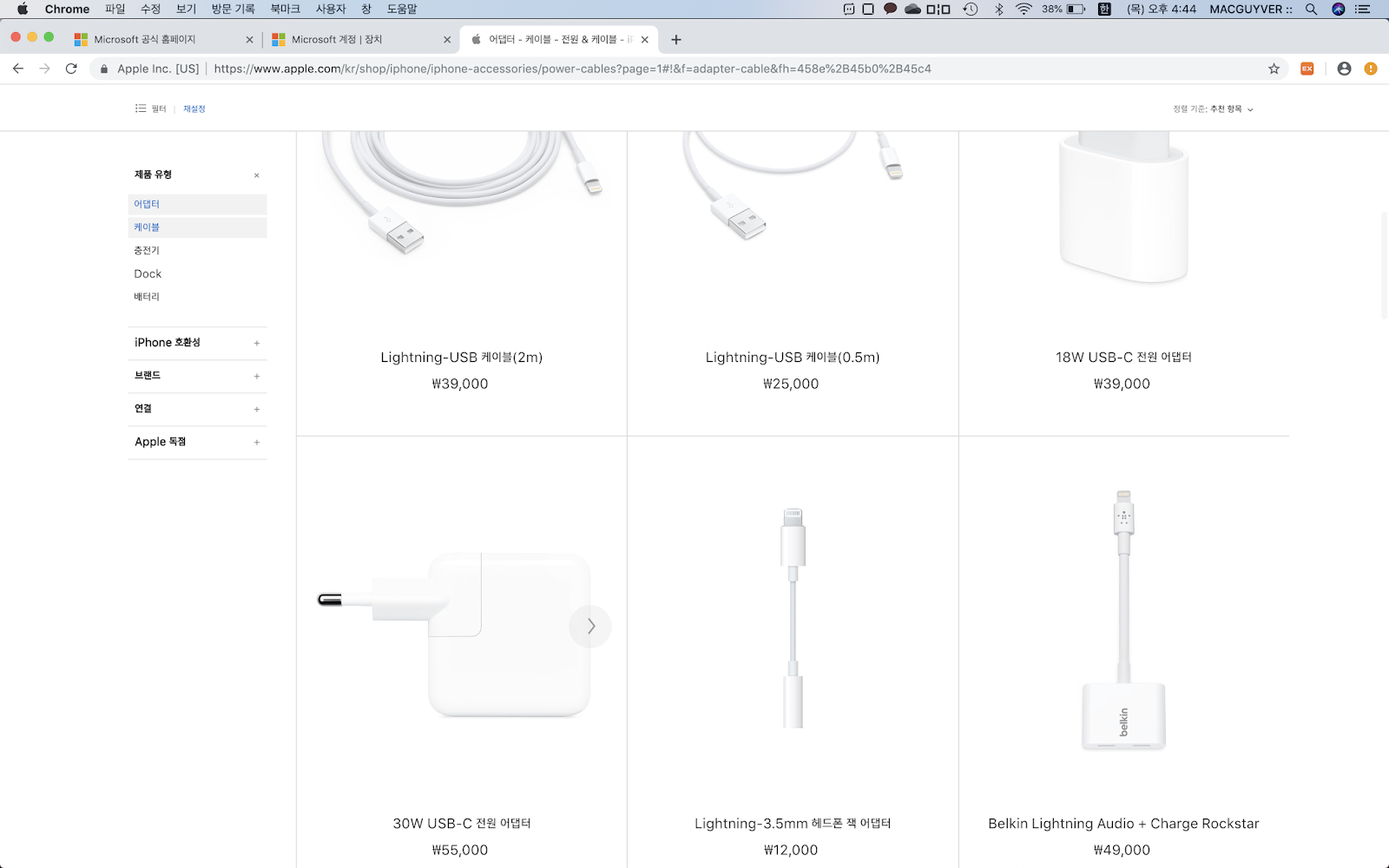Click the speech bubble menu bar icon

coord(890,9)
